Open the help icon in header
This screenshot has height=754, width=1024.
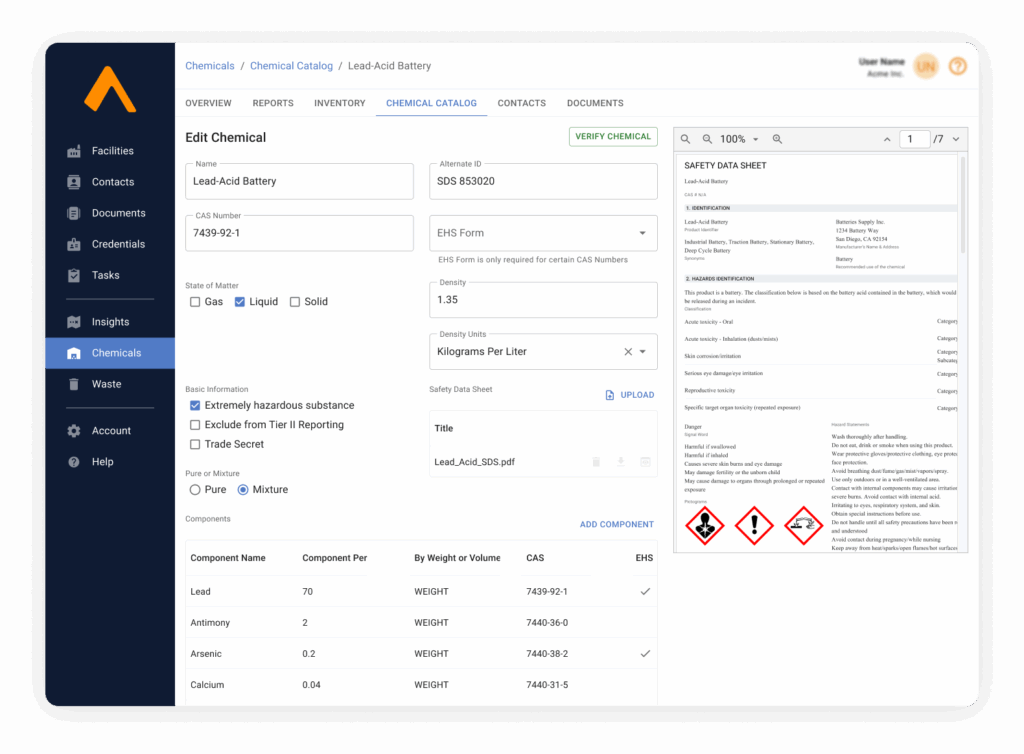957,66
